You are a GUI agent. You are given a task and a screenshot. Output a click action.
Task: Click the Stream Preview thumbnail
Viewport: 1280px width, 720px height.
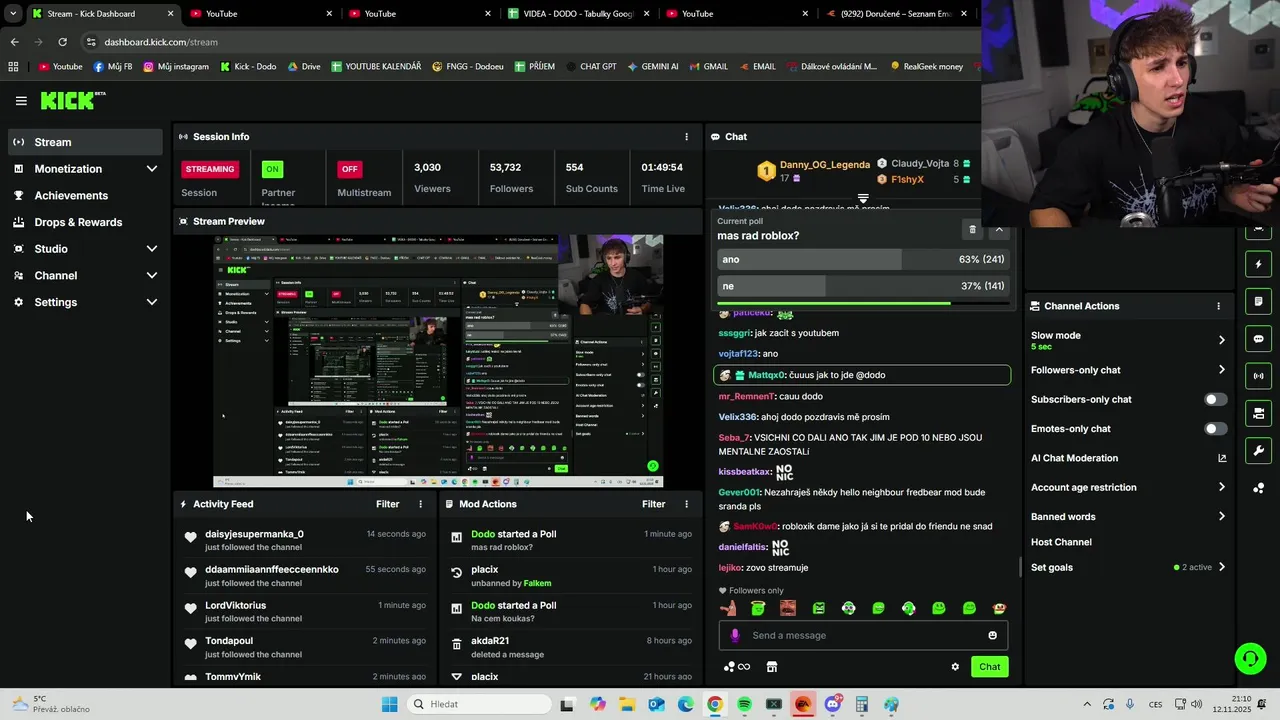(x=438, y=361)
